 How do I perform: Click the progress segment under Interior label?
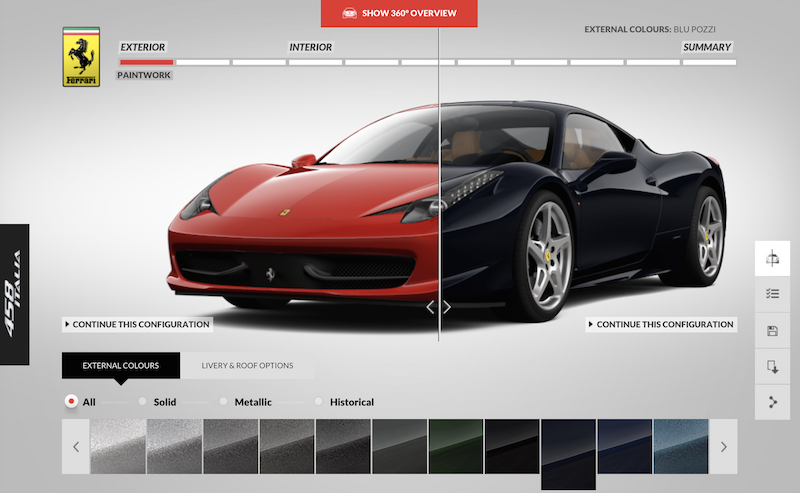[315, 62]
